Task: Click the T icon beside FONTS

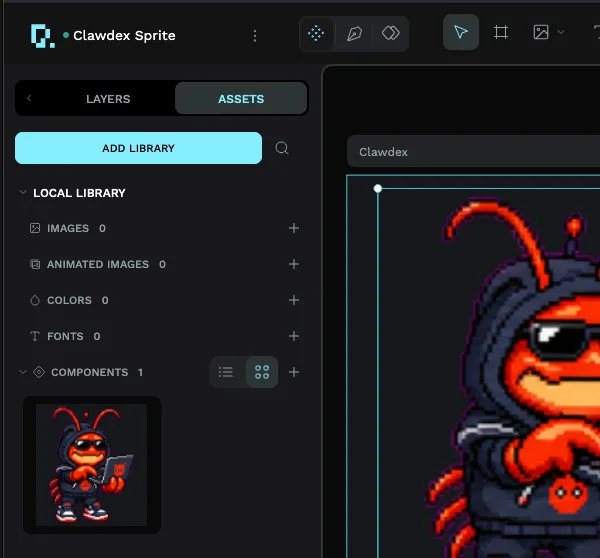Action: tap(35, 336)
